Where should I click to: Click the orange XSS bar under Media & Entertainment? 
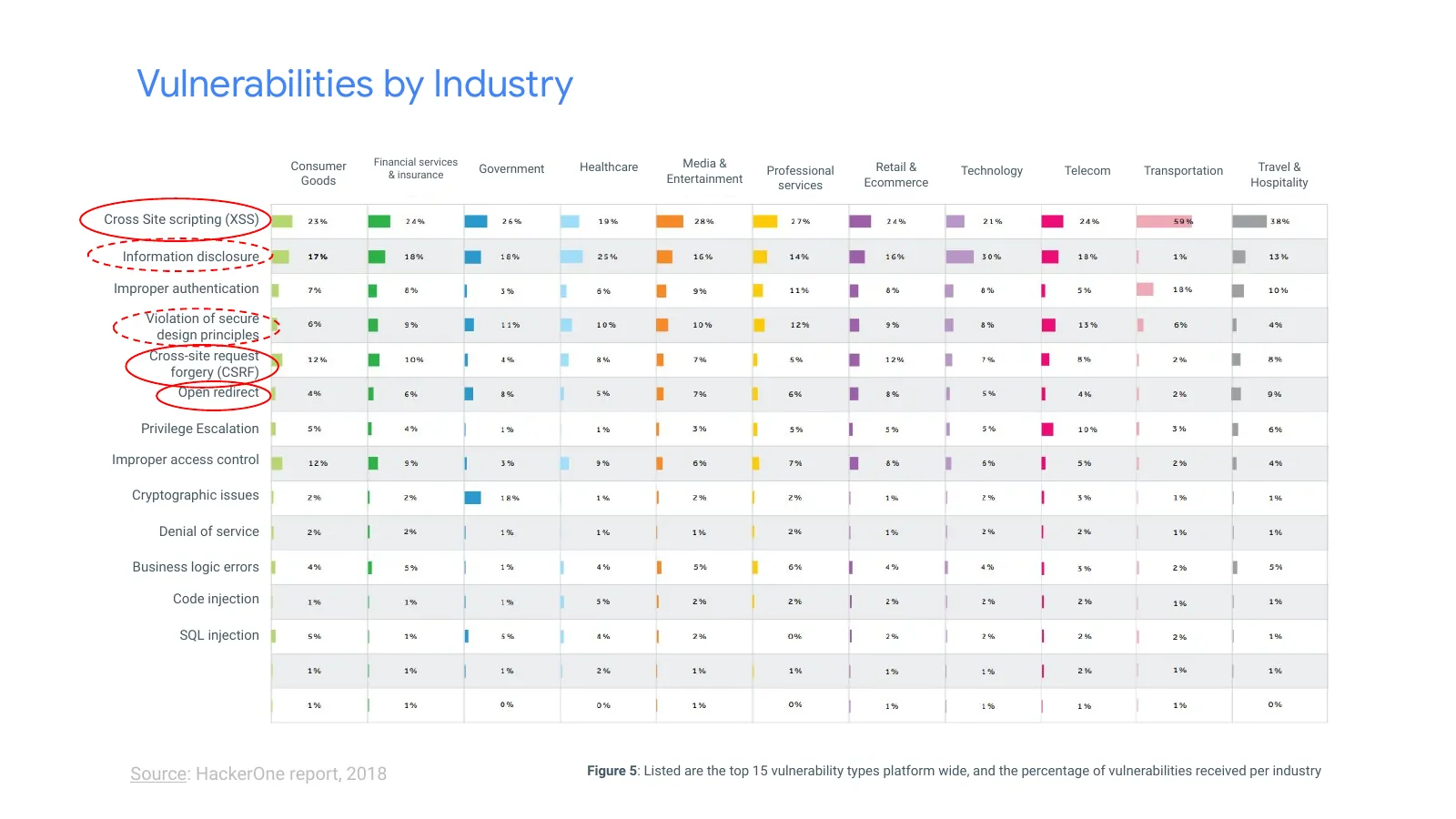coord(670,221)
